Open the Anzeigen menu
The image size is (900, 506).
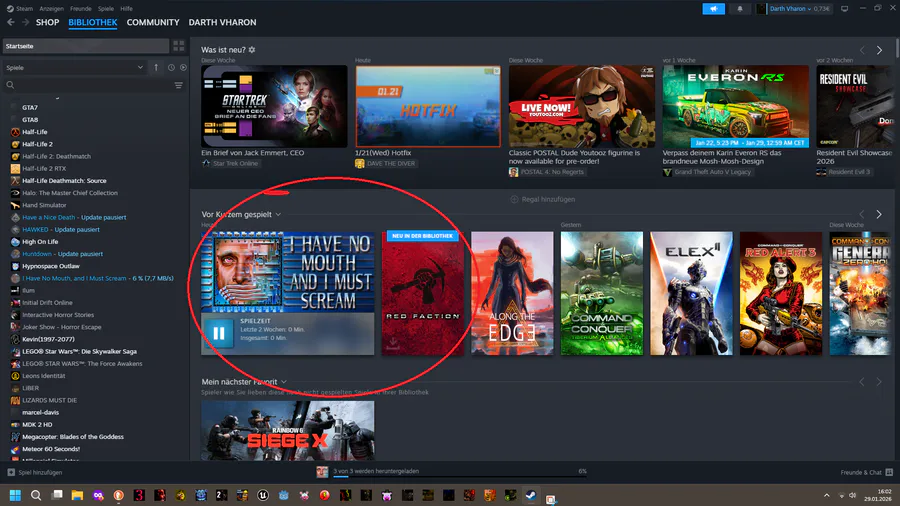click(x=51, y=9)
